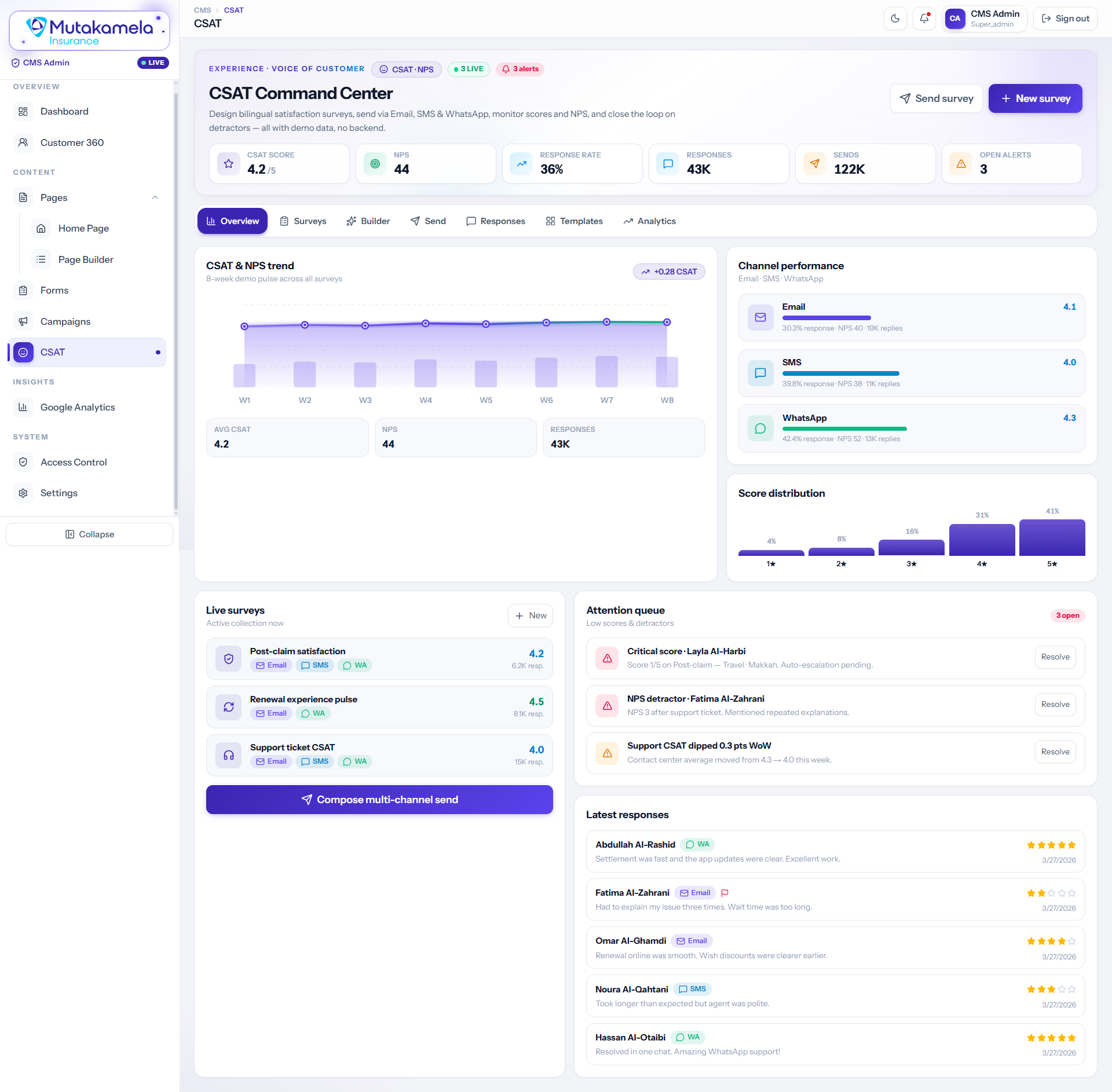This screenshot has height=1092, width=1112.
Task: Switch to the Responses tab
Action: click(x=496, y=221)
